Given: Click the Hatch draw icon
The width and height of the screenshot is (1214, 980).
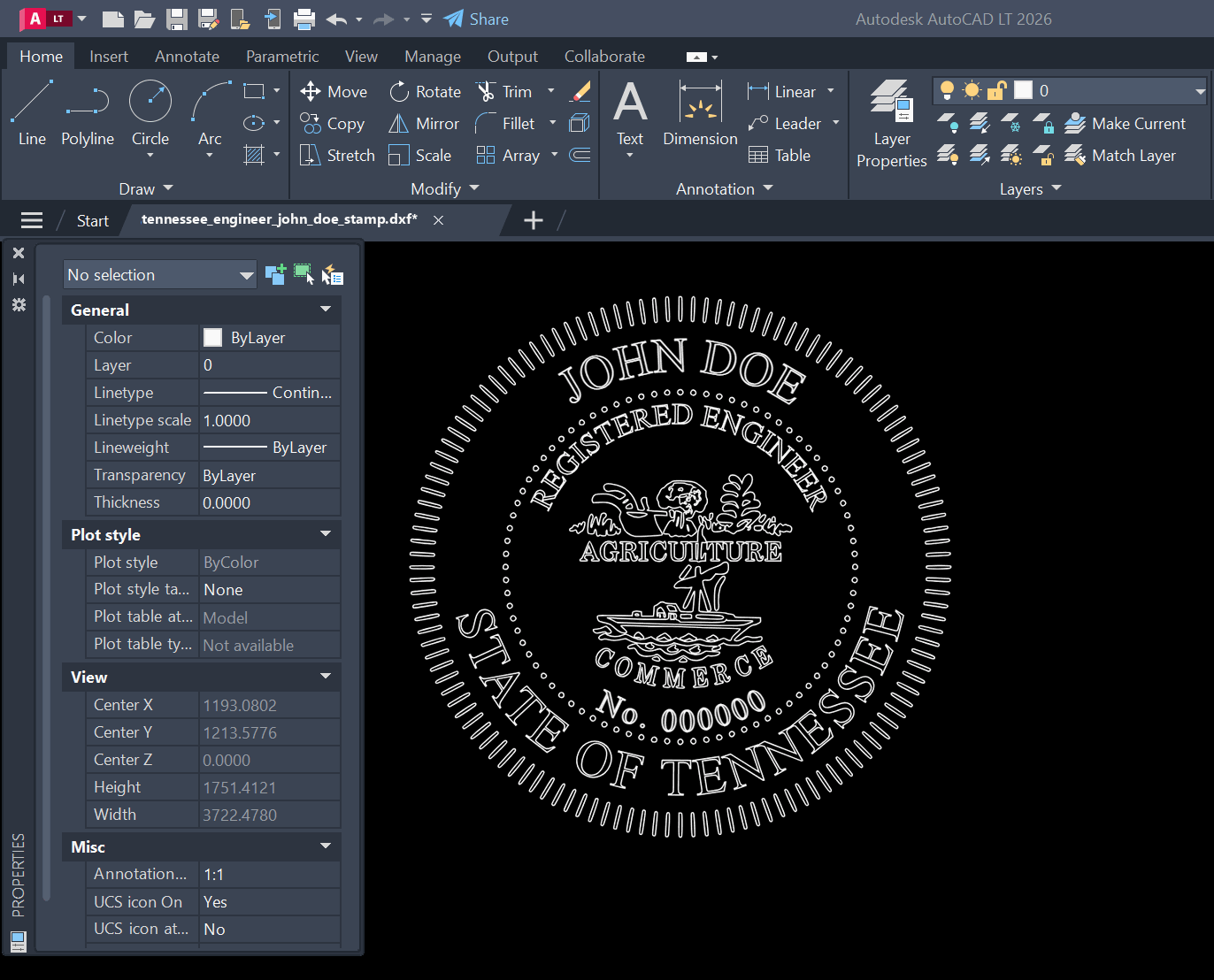Looking at the screenshot, I should tap(254, 155).
